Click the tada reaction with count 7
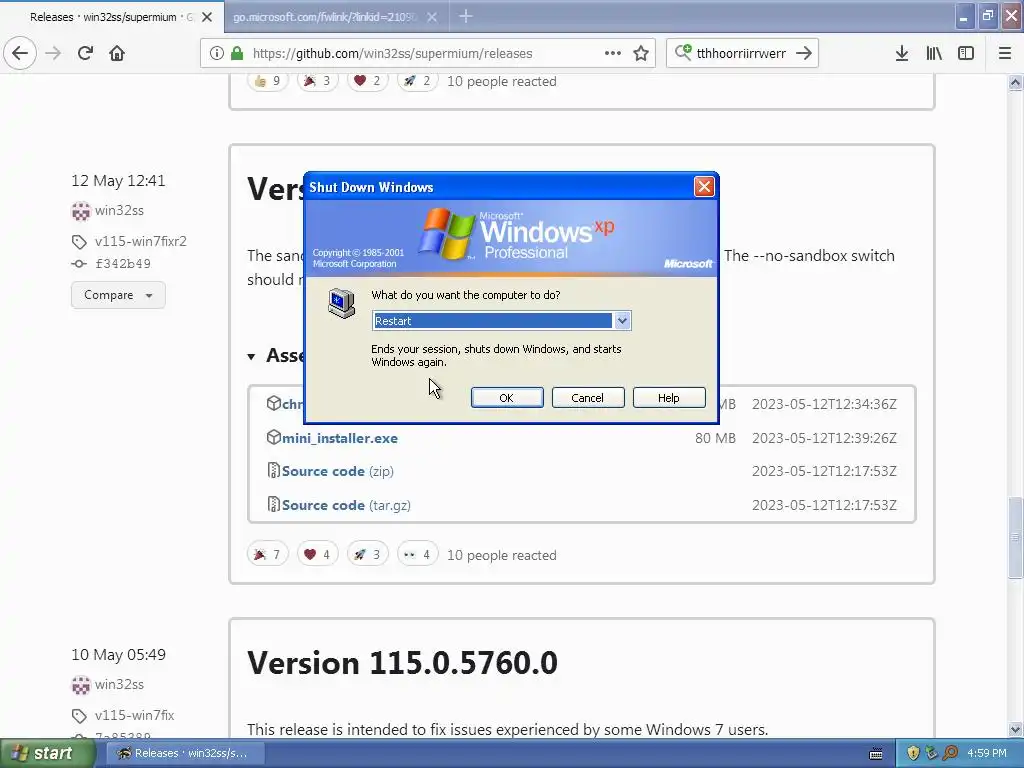This screenshot has width=1024, height=768. (267, 554)
